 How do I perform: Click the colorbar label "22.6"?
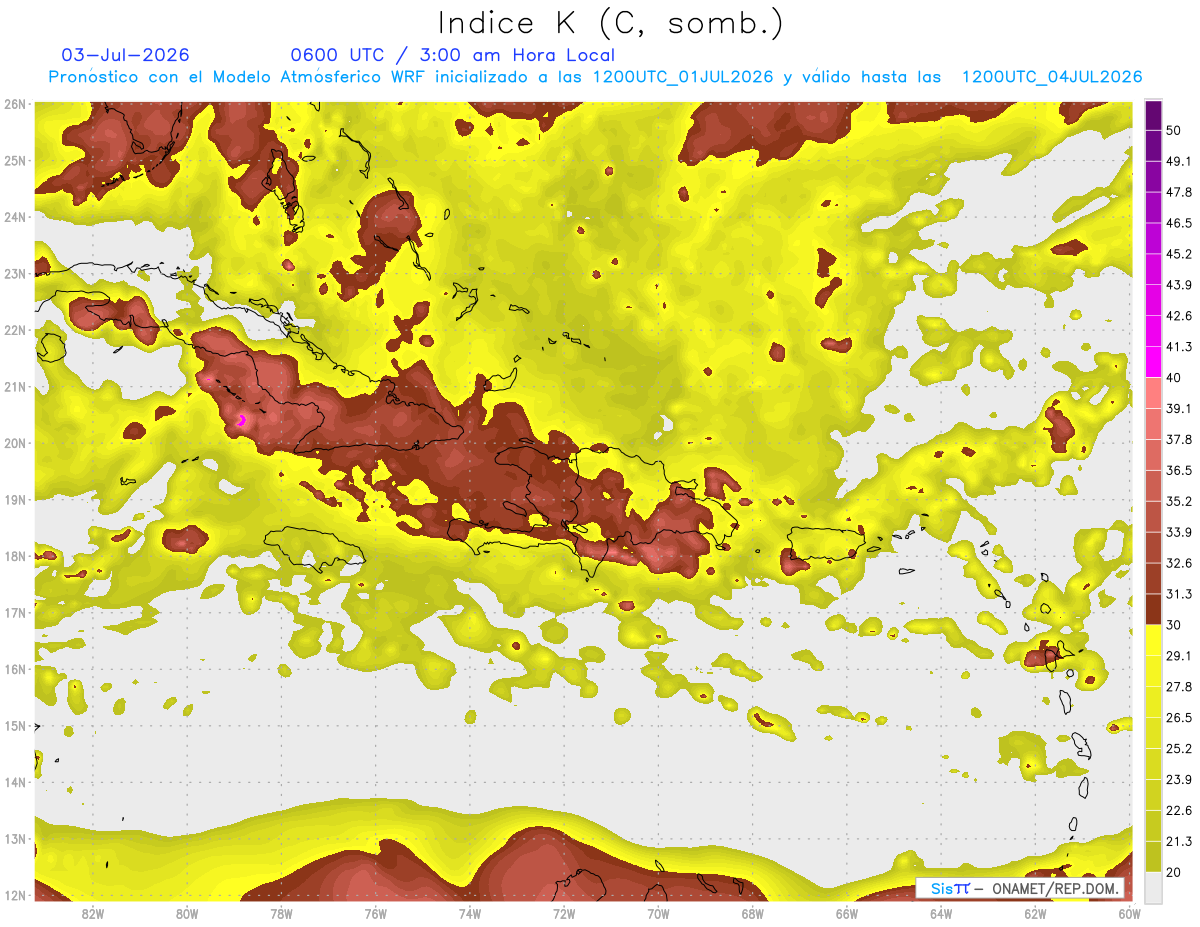pos(1179,810)
